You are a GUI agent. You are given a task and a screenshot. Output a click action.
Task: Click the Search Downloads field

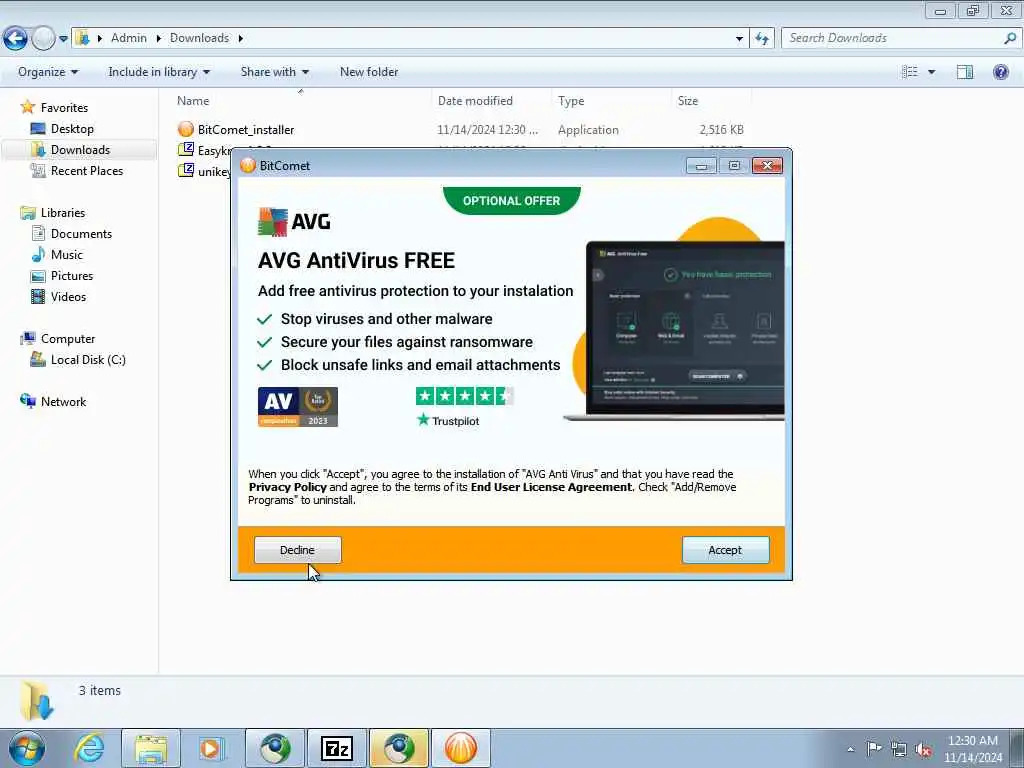pyautogui.click(x=891, y=38)
